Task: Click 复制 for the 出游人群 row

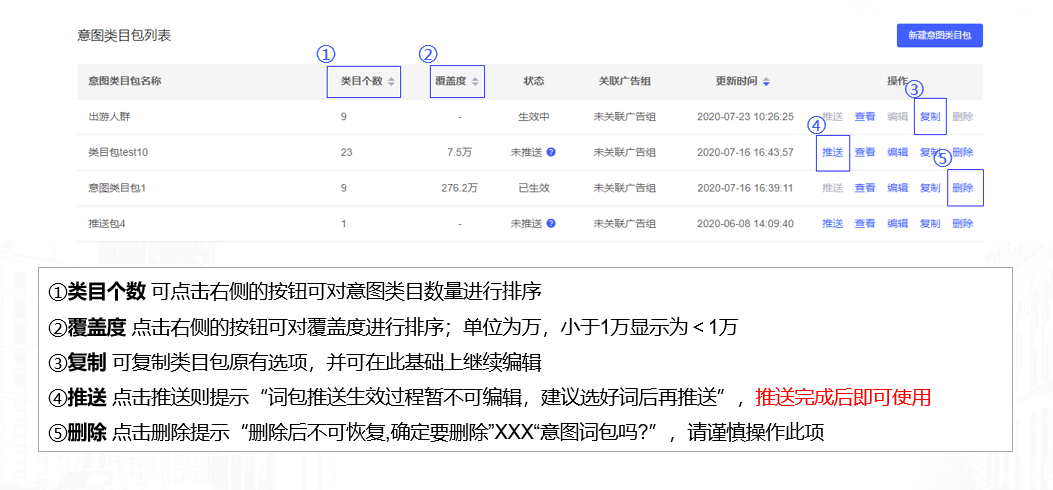Action: (x=930, y=116)
